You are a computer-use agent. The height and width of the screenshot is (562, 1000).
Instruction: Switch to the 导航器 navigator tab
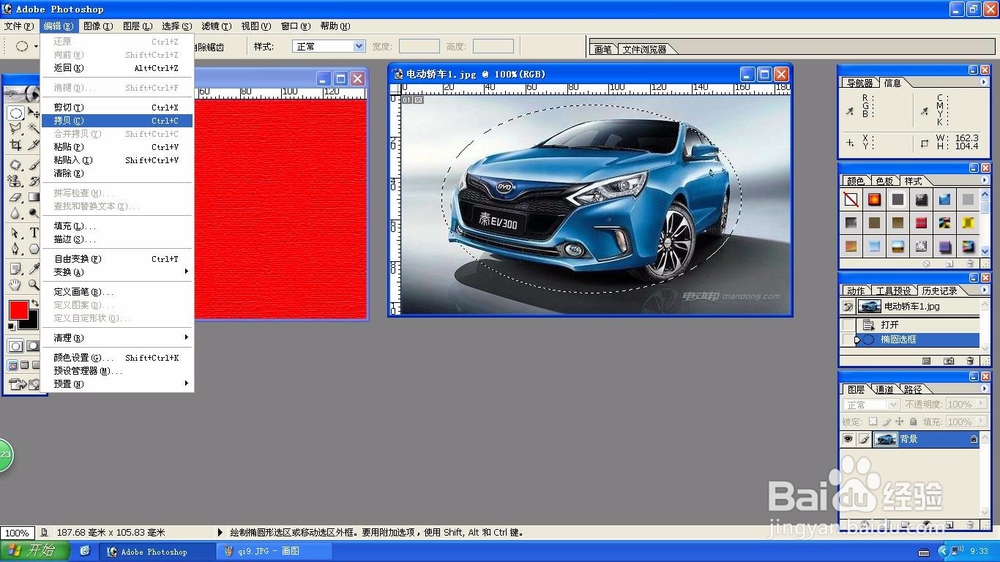tap(859, 83)
